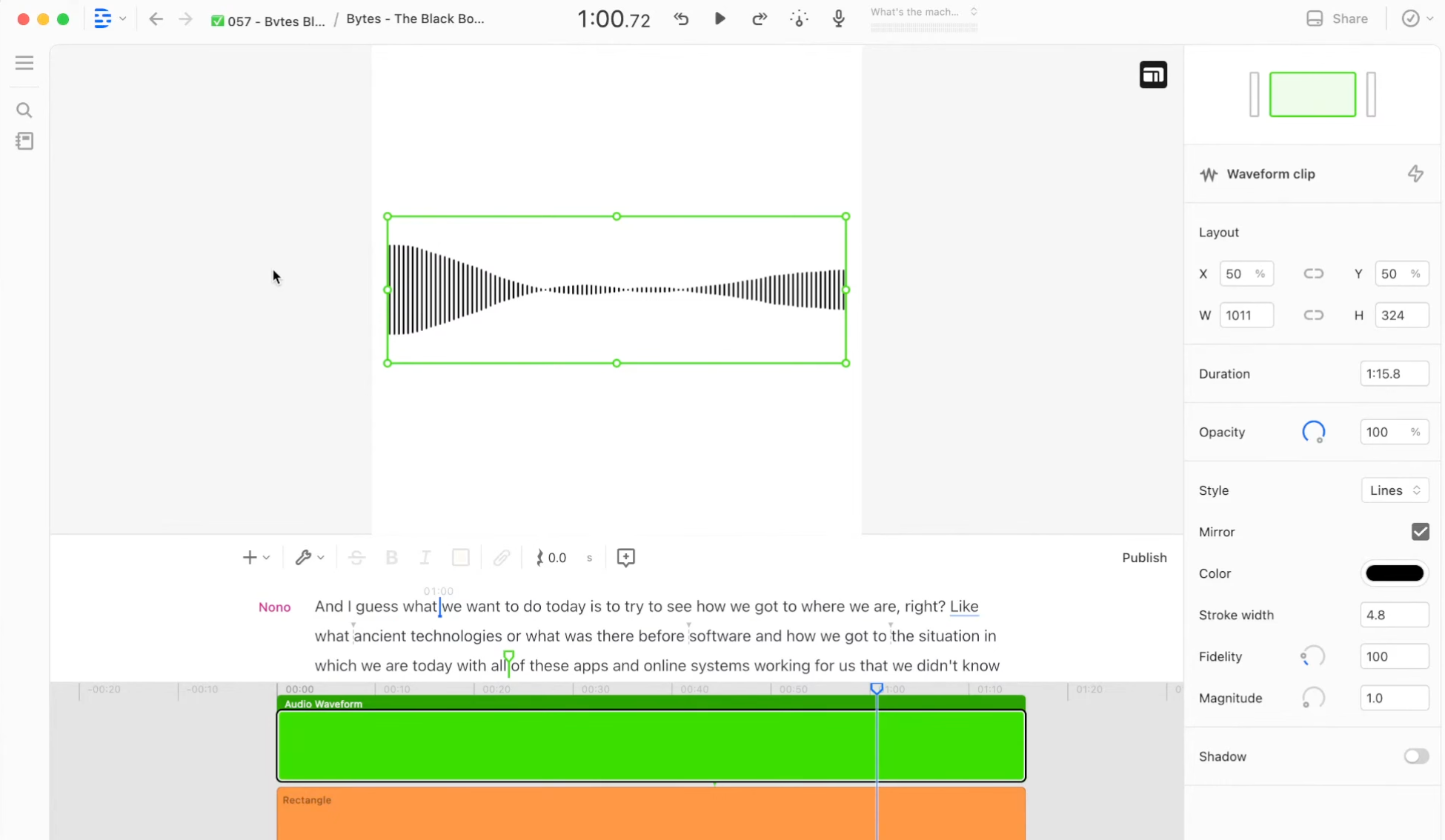
Task: Toggle the sidebar hamburger menu icon
Action: click(24, 63)
